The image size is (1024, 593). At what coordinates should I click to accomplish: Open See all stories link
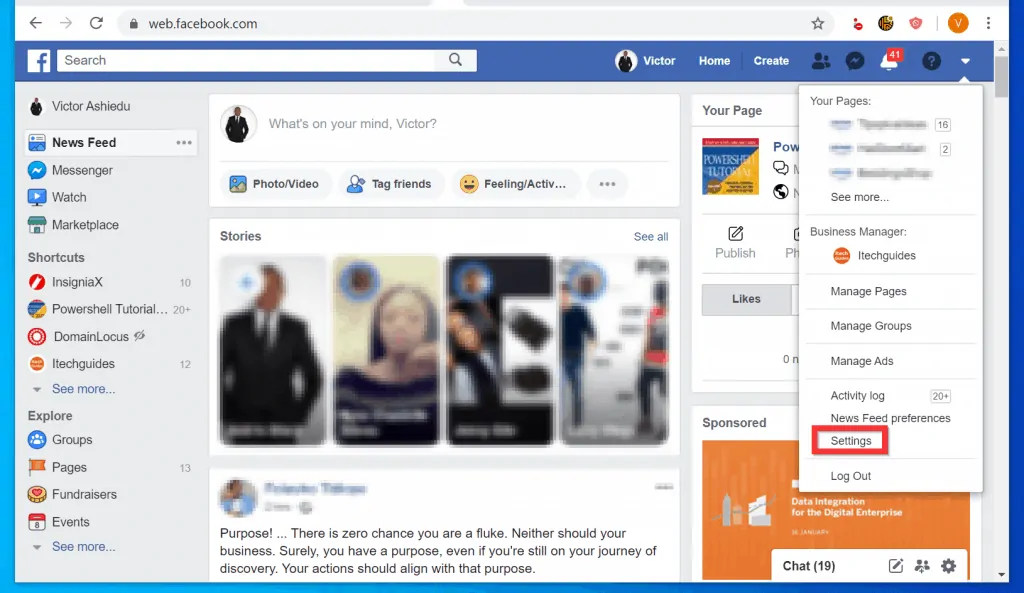click(650, 237)
